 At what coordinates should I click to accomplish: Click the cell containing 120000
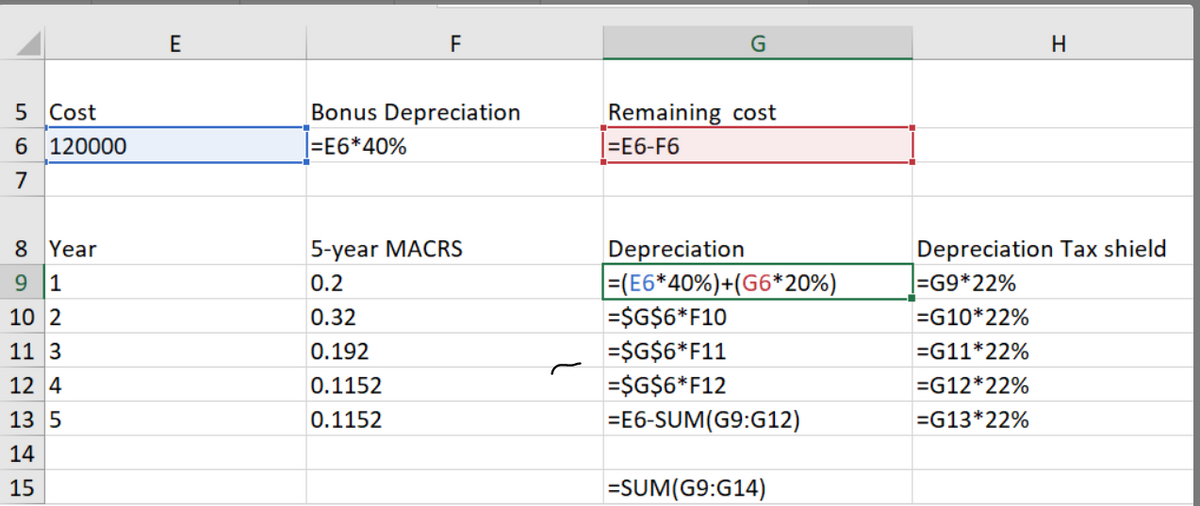click(174, 146)
